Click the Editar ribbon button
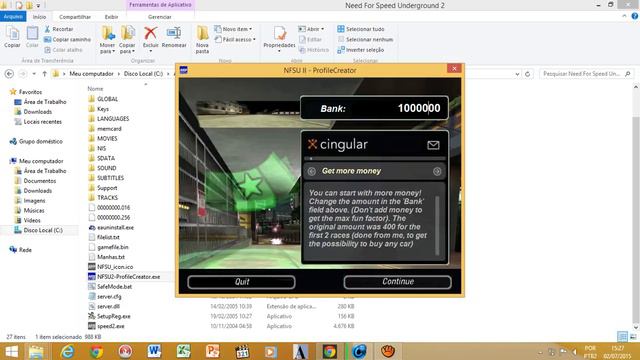Image resolution: width=640 pixels, height=360 pixels. 311,40
